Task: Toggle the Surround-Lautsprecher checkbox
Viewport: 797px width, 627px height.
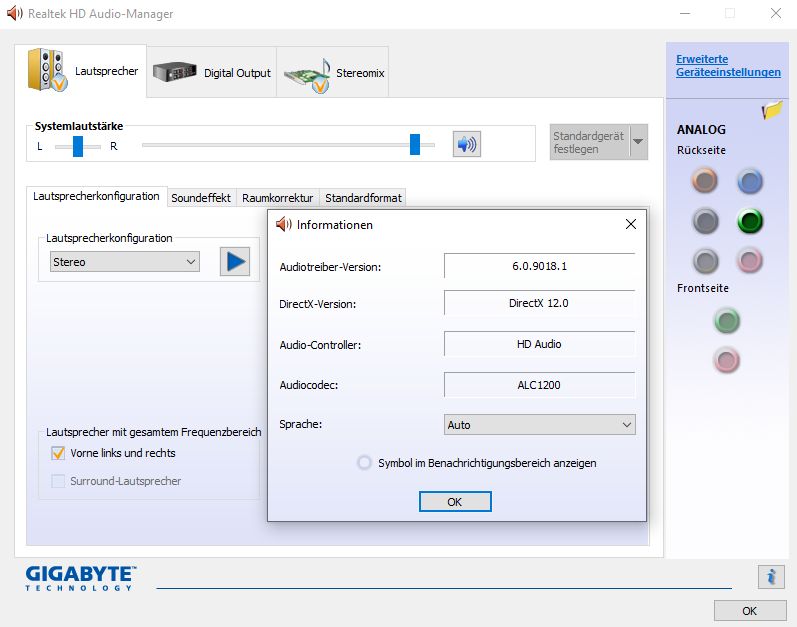Action: (58, 481)
